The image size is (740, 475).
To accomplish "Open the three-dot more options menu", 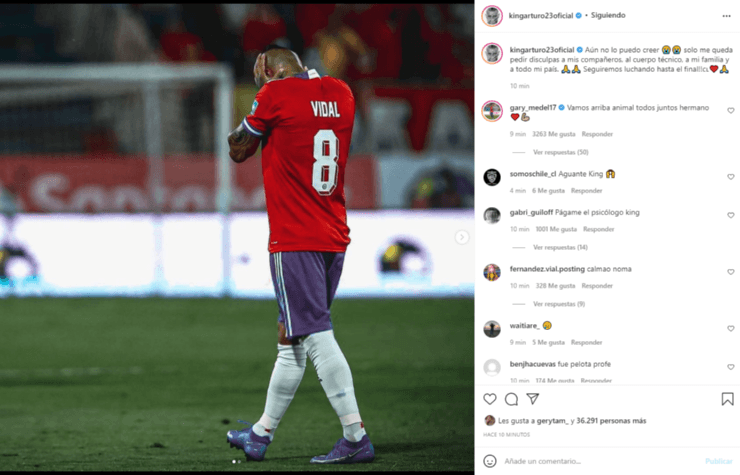I will 726,16.
